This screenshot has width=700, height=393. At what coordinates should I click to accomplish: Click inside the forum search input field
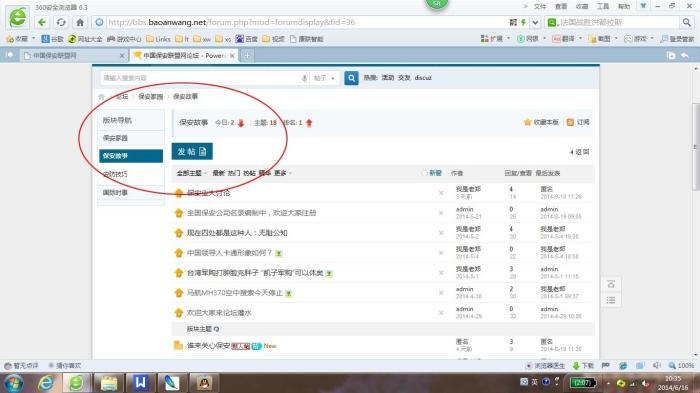(201, 78)
